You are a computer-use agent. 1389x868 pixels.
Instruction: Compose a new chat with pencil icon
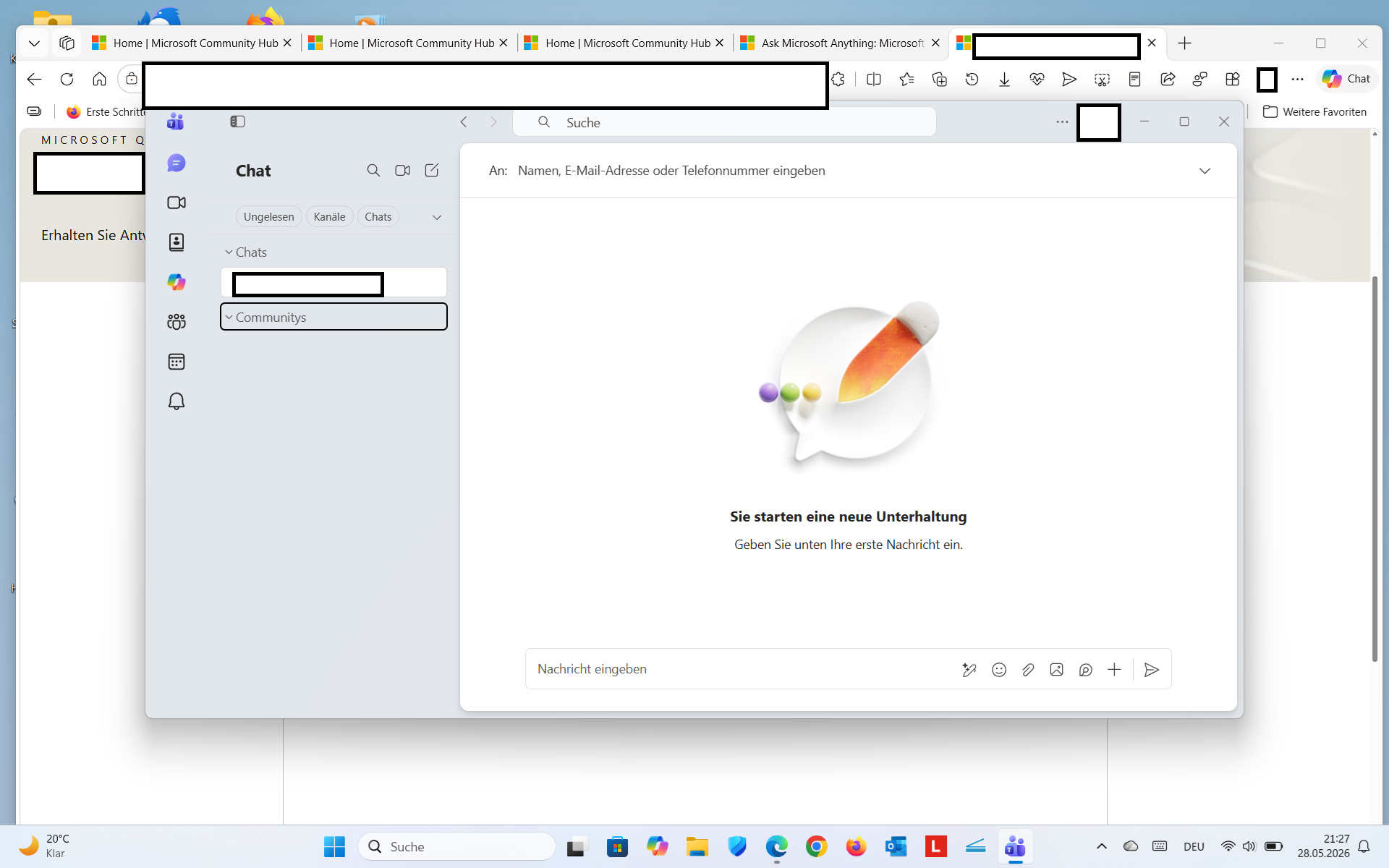432,171
